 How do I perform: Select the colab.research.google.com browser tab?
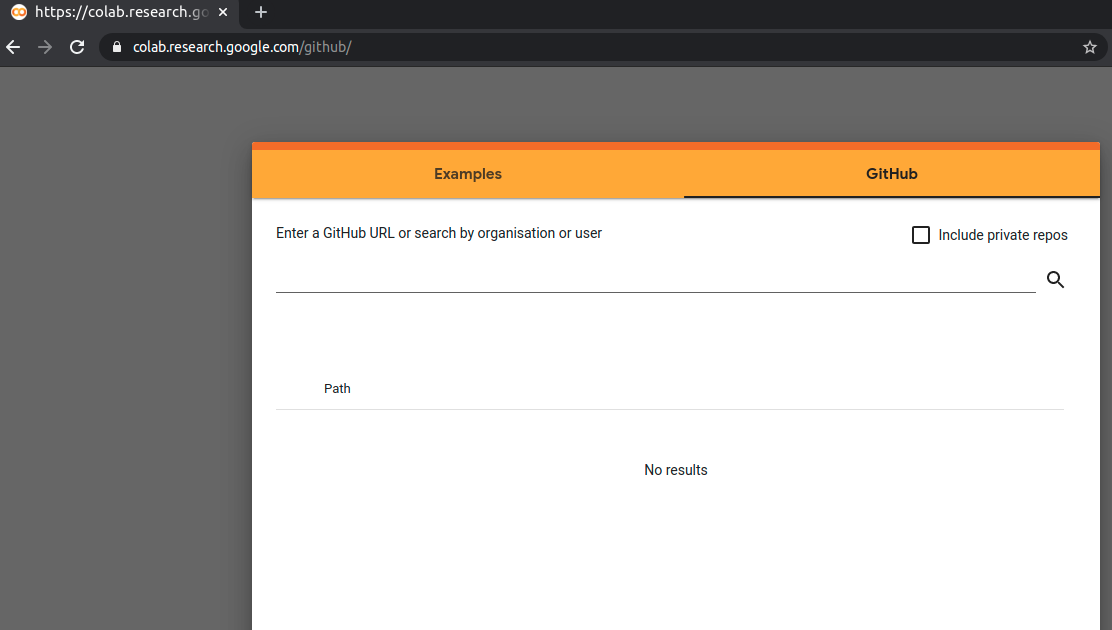(120, 12)
